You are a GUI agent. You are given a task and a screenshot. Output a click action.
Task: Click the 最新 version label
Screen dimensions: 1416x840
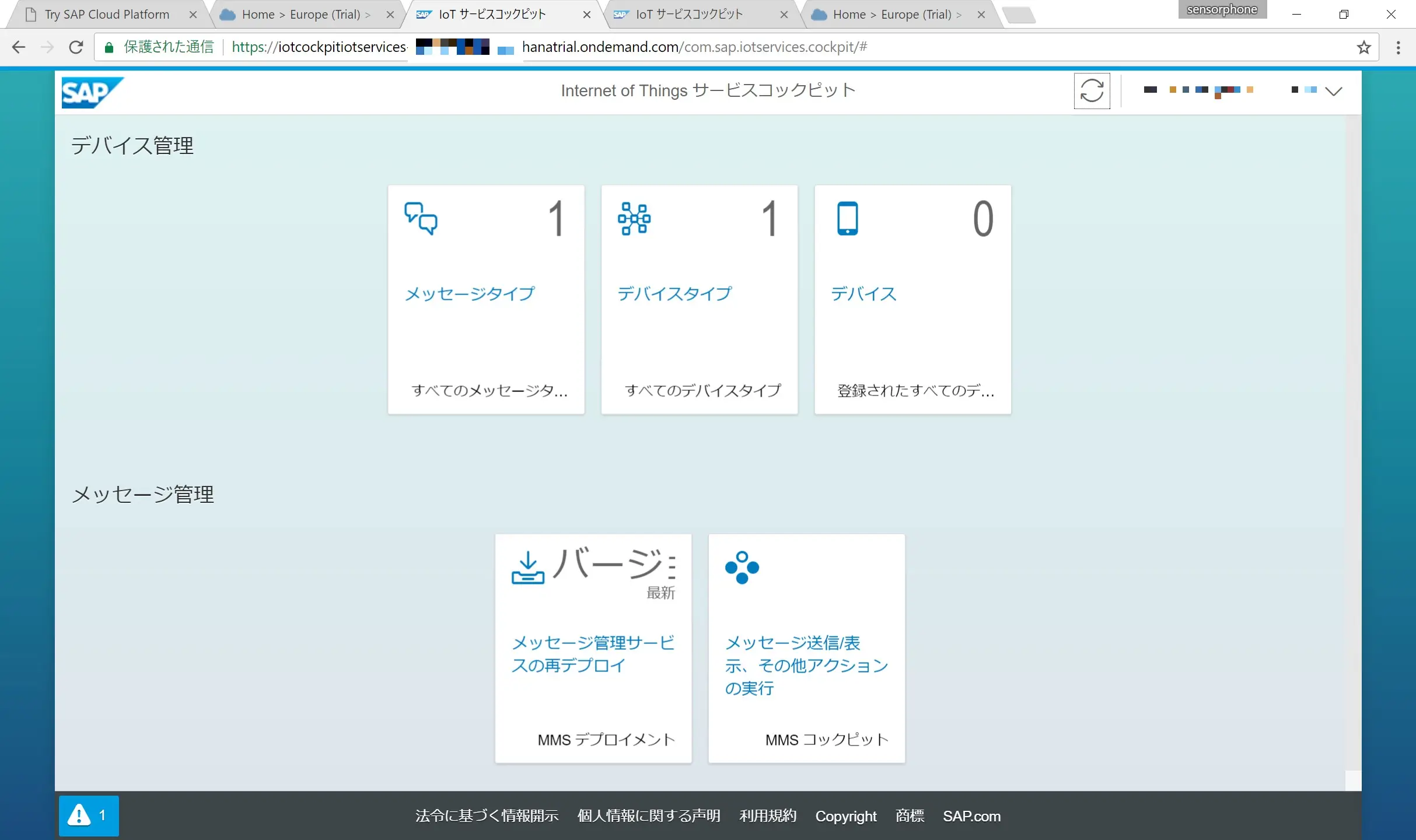(660, 593)
